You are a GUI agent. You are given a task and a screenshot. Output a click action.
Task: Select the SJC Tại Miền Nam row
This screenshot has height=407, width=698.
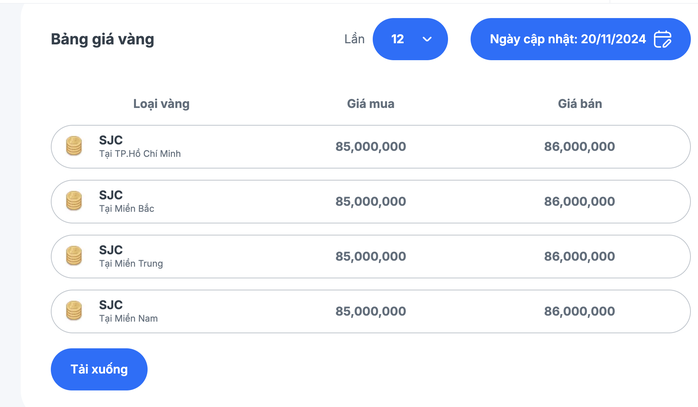[x=371, y=311]
